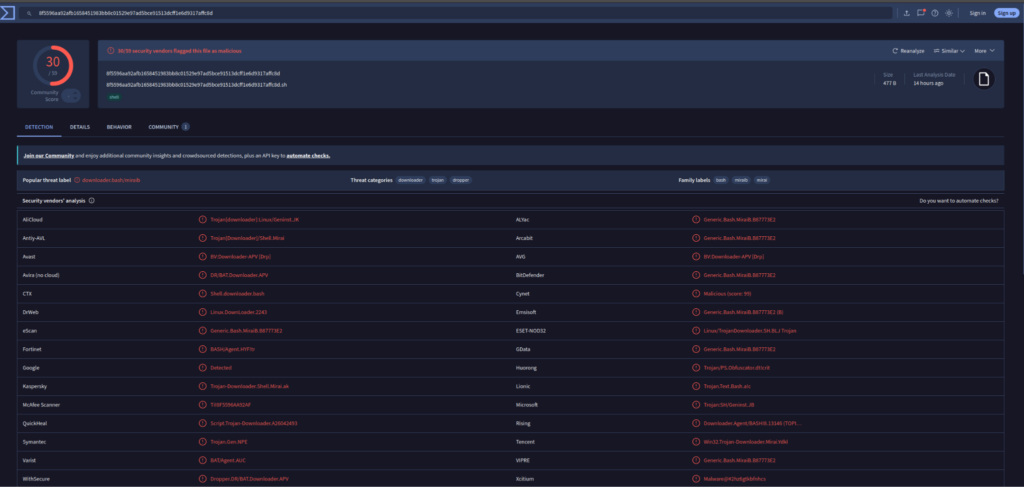Select Huorong result Trojan/PS.Obfuscator
The image size is (1024, 487).
(737, 368)
